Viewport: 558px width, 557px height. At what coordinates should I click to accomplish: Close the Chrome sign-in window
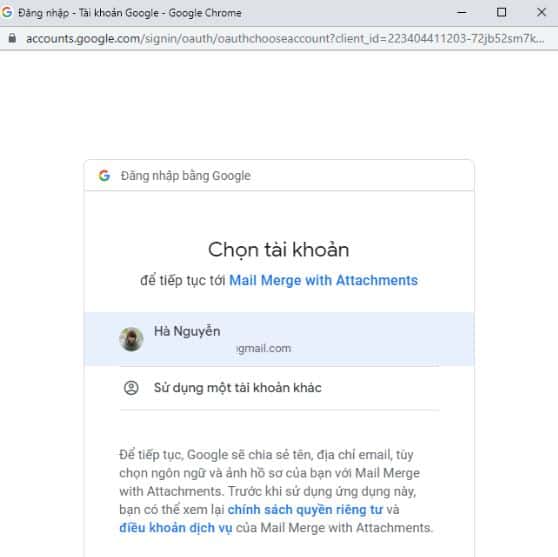pyautogui.click(x=541, y=12)
